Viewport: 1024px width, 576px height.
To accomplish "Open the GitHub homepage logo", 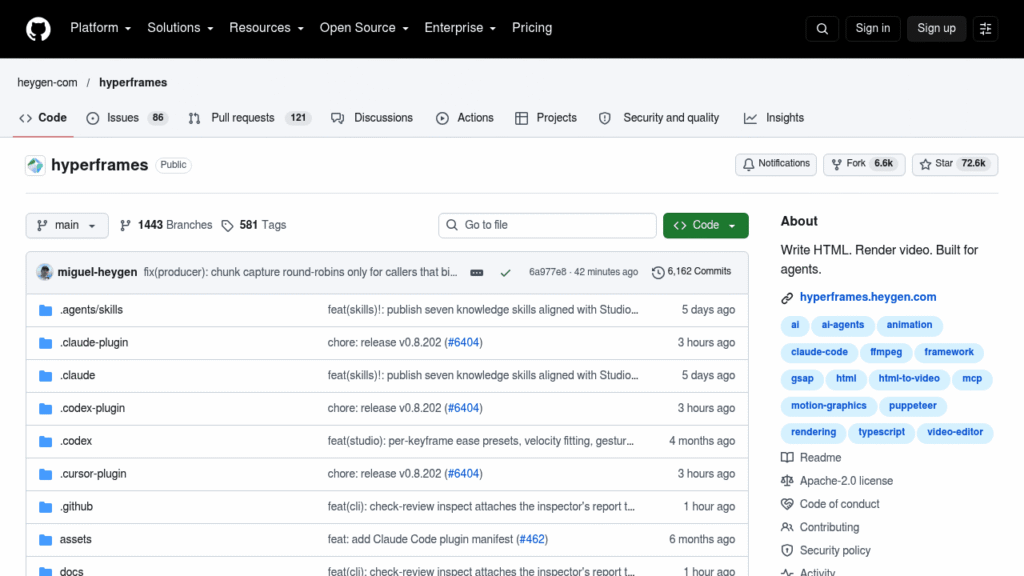I will (38, 29).
